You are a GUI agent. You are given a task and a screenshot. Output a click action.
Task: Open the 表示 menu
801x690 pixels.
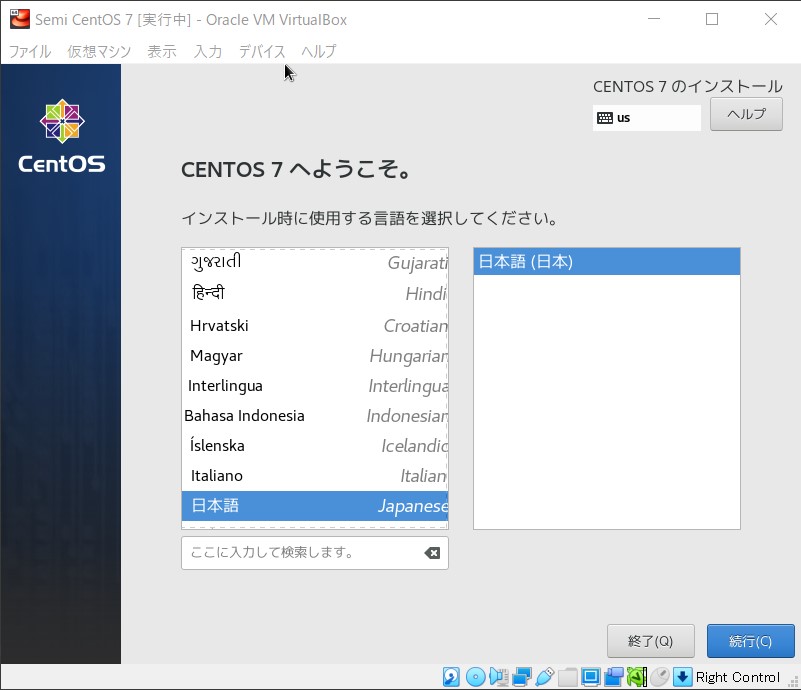162,51
